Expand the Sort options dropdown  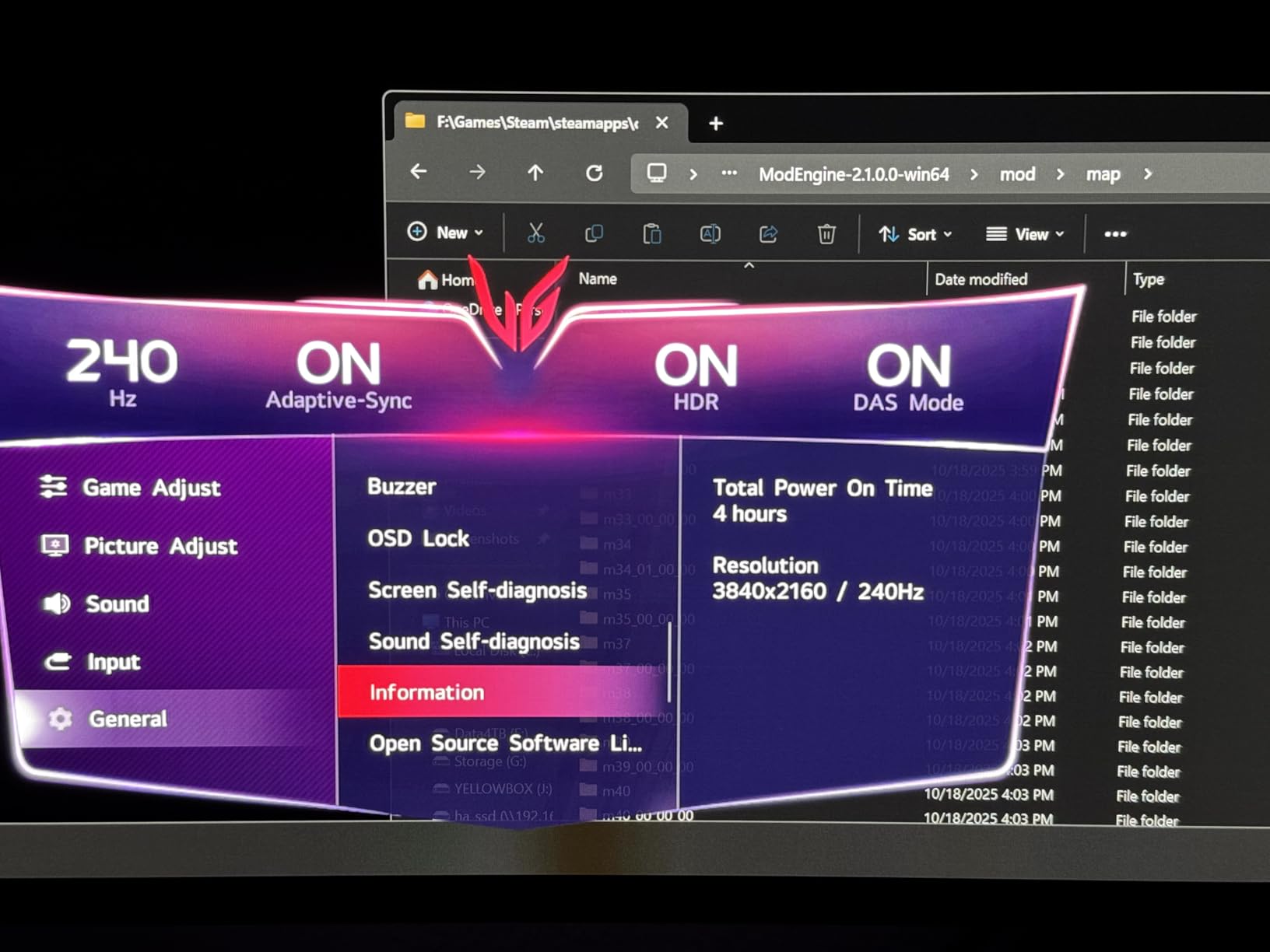pos(915,234)
